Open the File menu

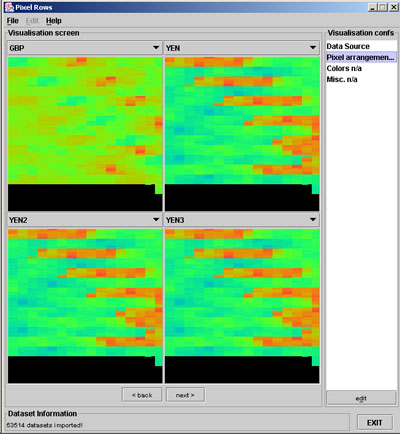pyautogui.click(x=13, y=21)
